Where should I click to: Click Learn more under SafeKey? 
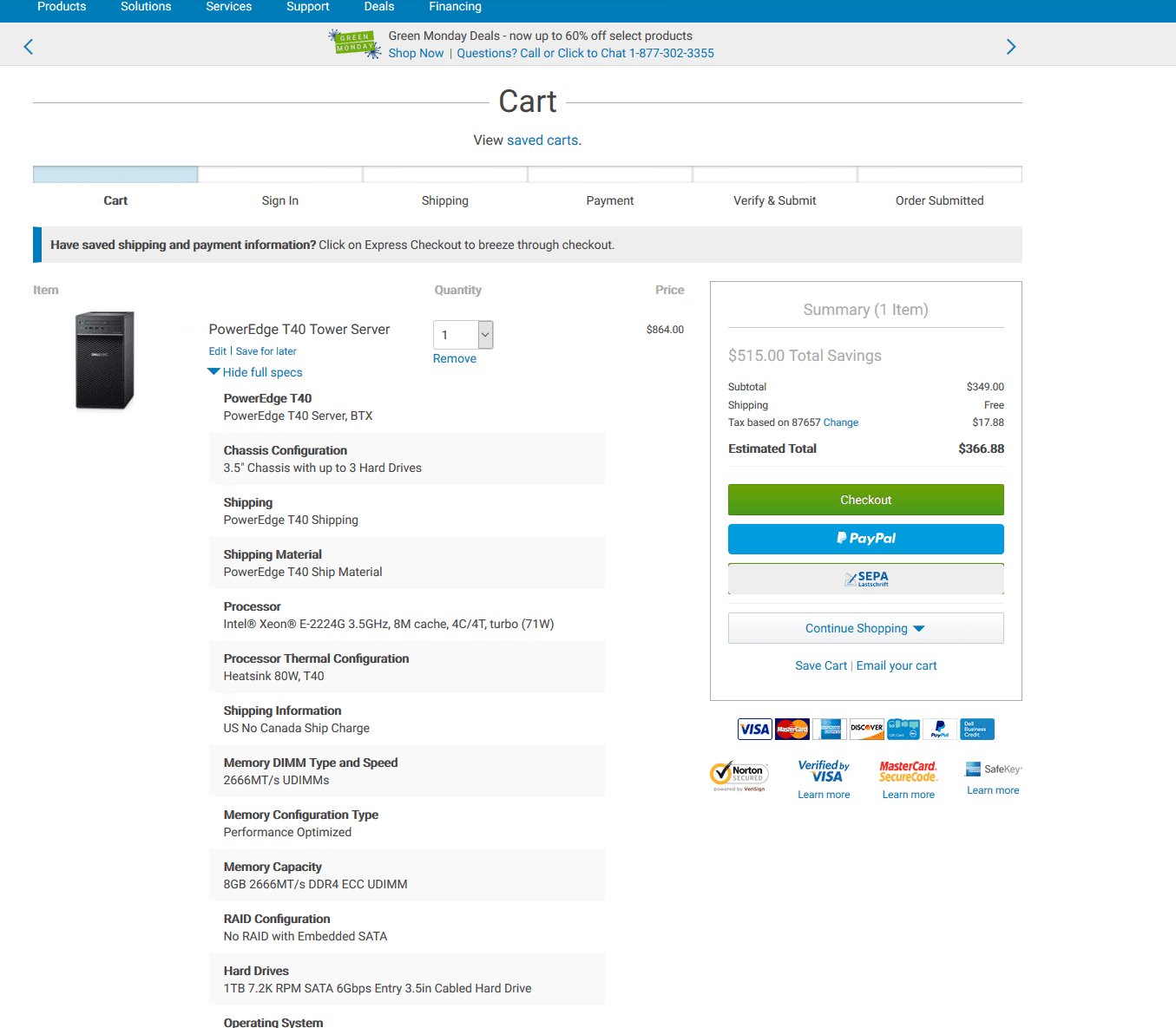click(993, 790)
